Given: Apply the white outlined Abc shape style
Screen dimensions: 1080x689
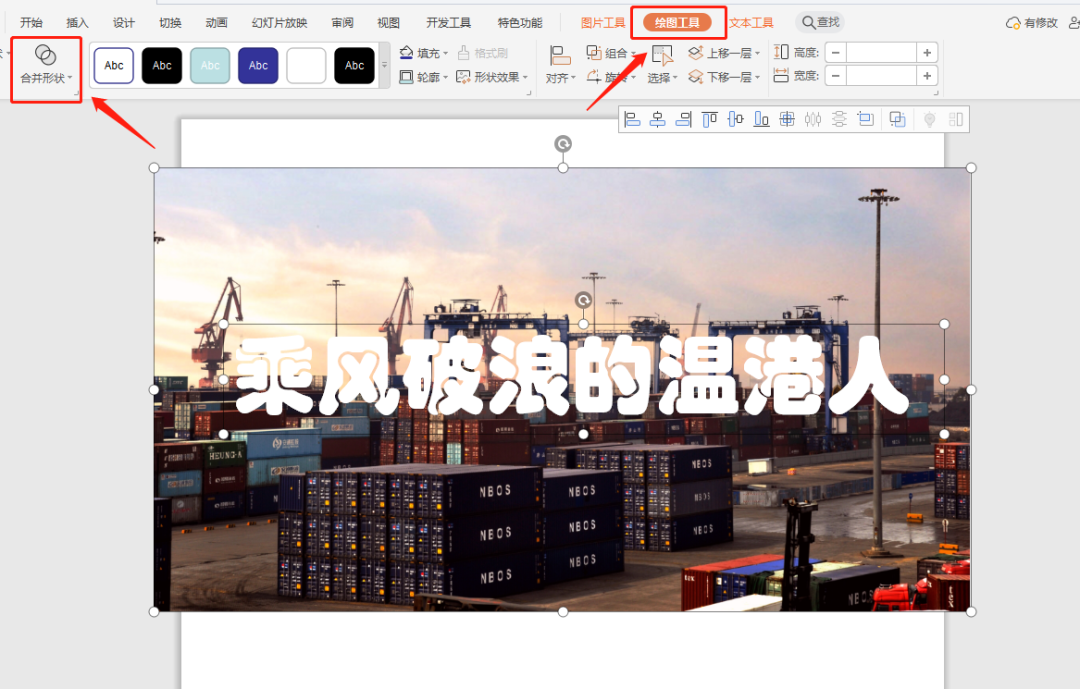Looking at the screenshot, I should [x=114, y=65].
